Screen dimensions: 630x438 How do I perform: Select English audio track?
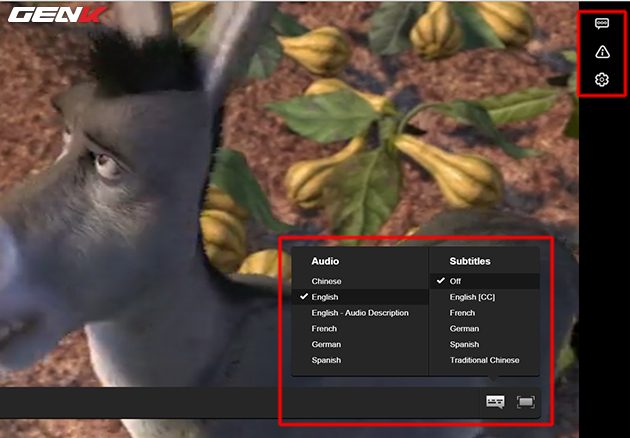tap(360, 297)
